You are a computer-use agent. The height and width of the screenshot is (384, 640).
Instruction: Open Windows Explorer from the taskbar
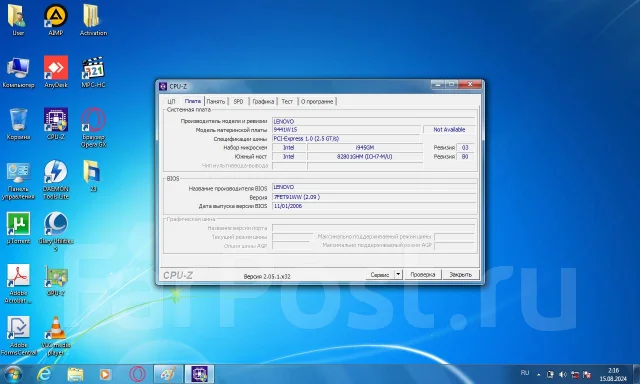pyautogui.click(x=75, y=374)
